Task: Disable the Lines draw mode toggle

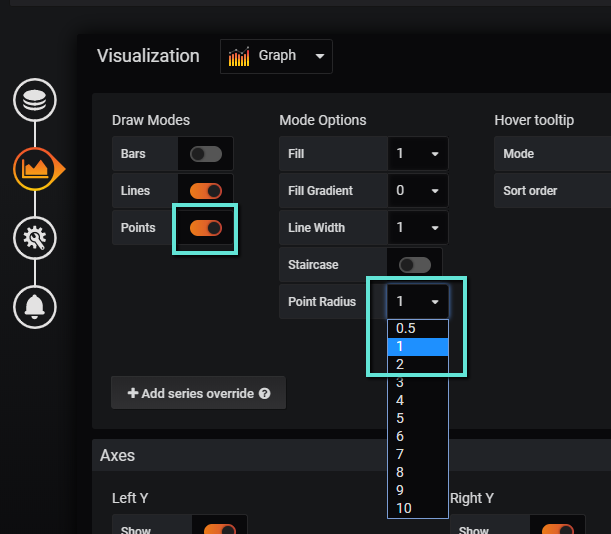Action: pos(206,191)
